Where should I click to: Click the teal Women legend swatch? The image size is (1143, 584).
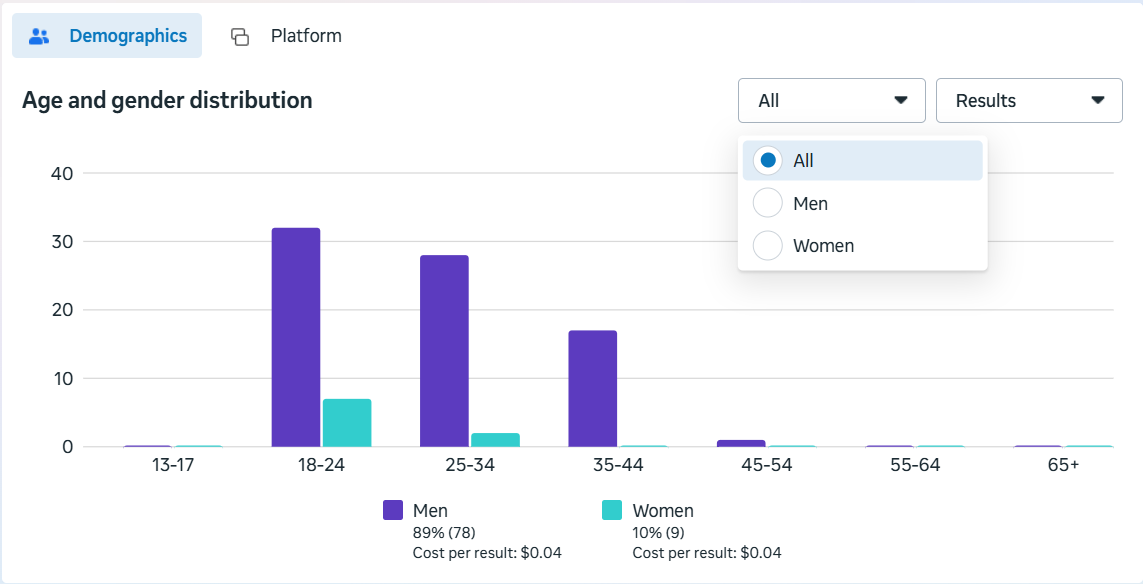point(612,511)
